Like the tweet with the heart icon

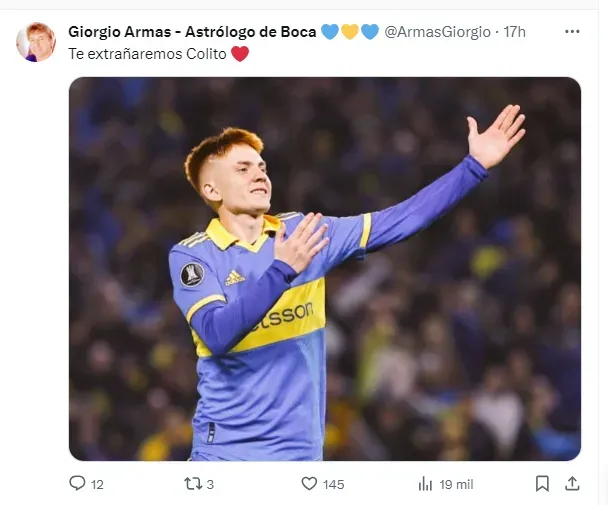tap(309, 483)
